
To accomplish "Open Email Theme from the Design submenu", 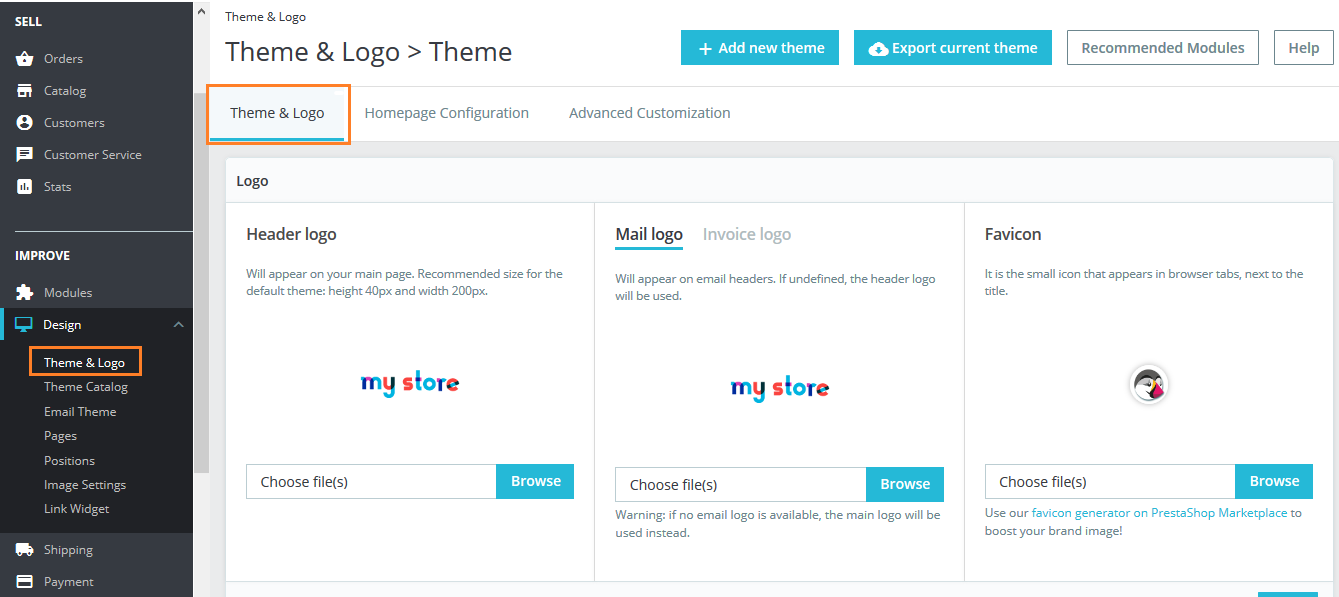I will tap(80, 411).
